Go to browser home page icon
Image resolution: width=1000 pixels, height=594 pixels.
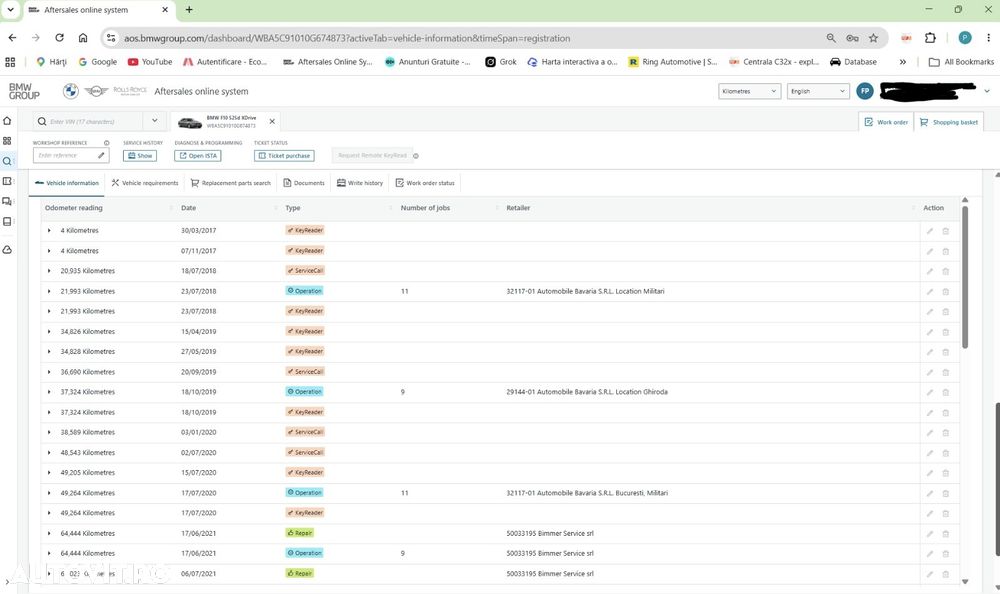click(83, 38)
